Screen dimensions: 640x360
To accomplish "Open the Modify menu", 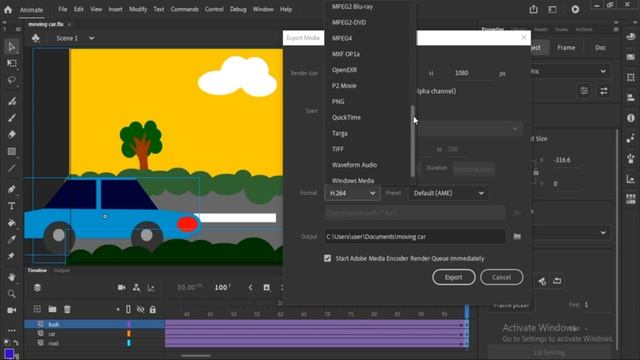I will coord(138,9).
